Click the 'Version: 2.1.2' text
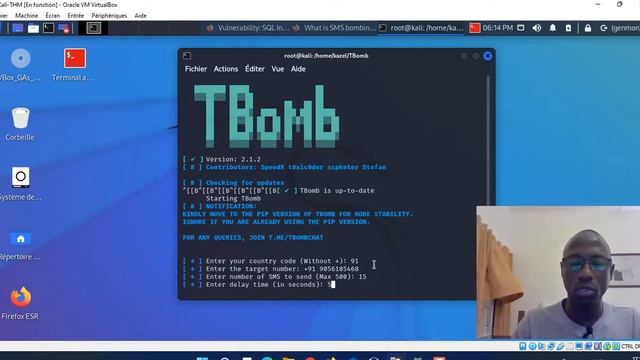Viewport: 640px width, 360px height. tap(233, 159)
